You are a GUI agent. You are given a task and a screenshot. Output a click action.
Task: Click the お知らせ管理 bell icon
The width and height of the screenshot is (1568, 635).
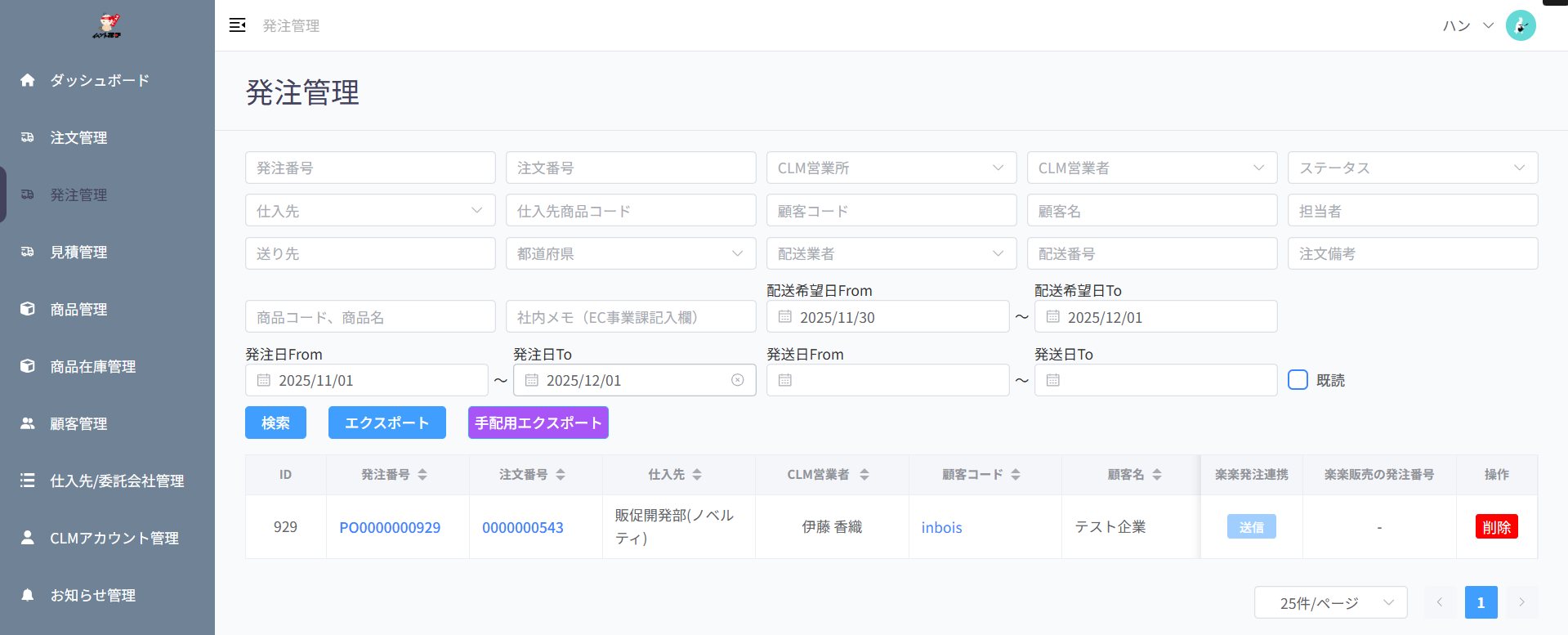pos(28,595)
